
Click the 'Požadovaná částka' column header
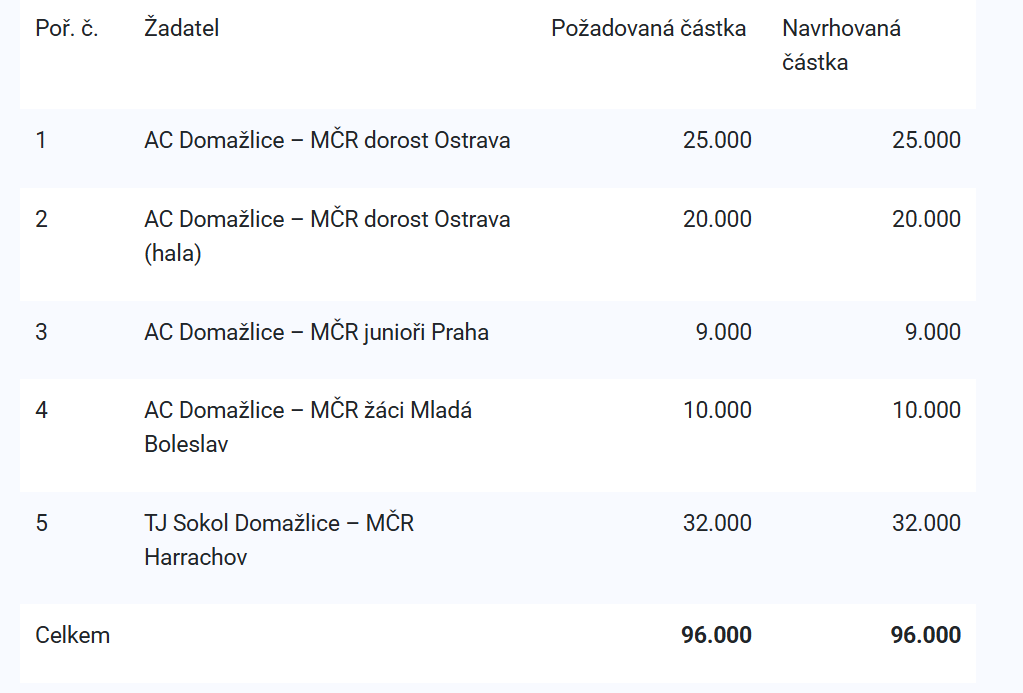pos(648,28)
